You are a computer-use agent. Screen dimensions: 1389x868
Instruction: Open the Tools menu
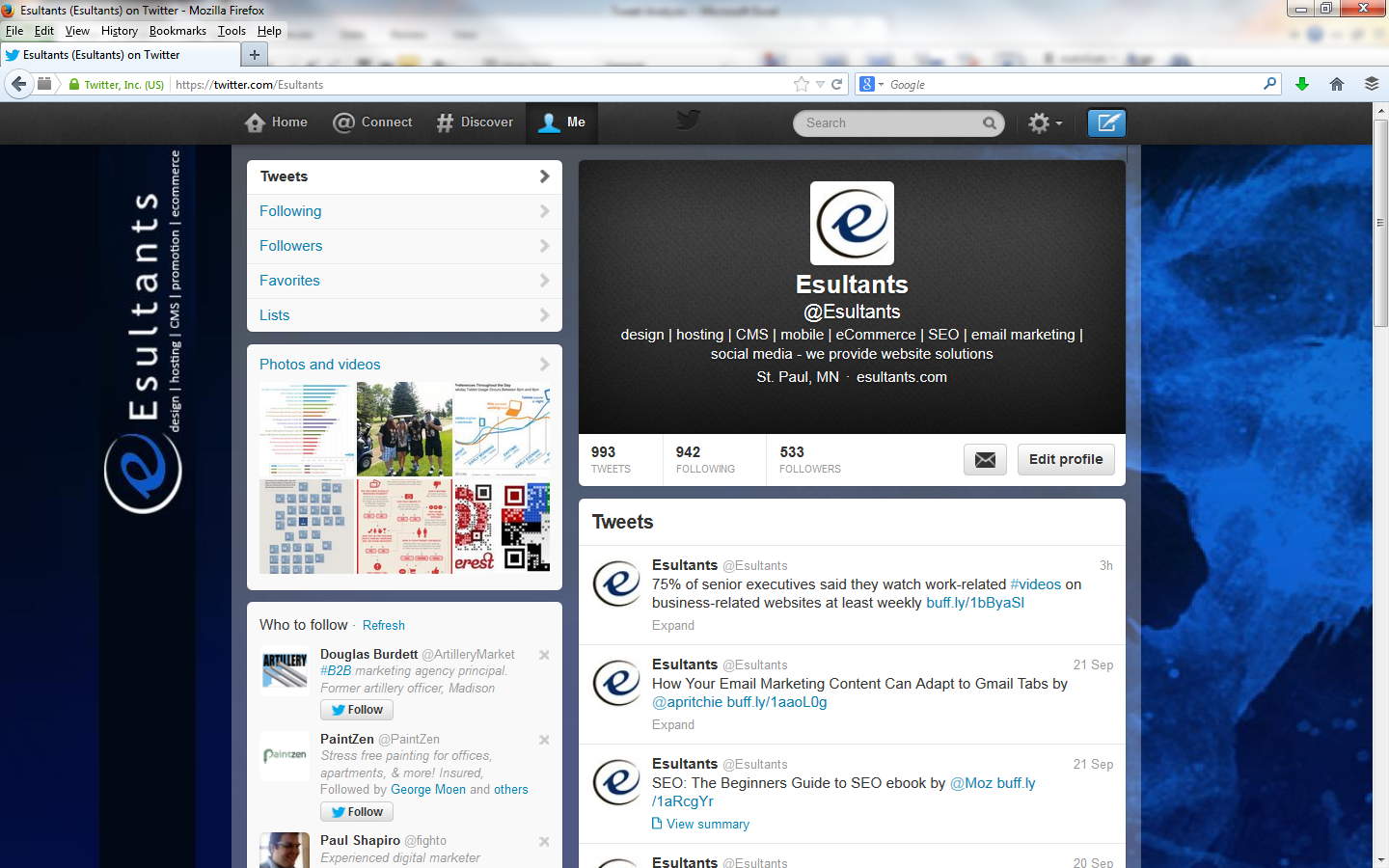(231, 31)
